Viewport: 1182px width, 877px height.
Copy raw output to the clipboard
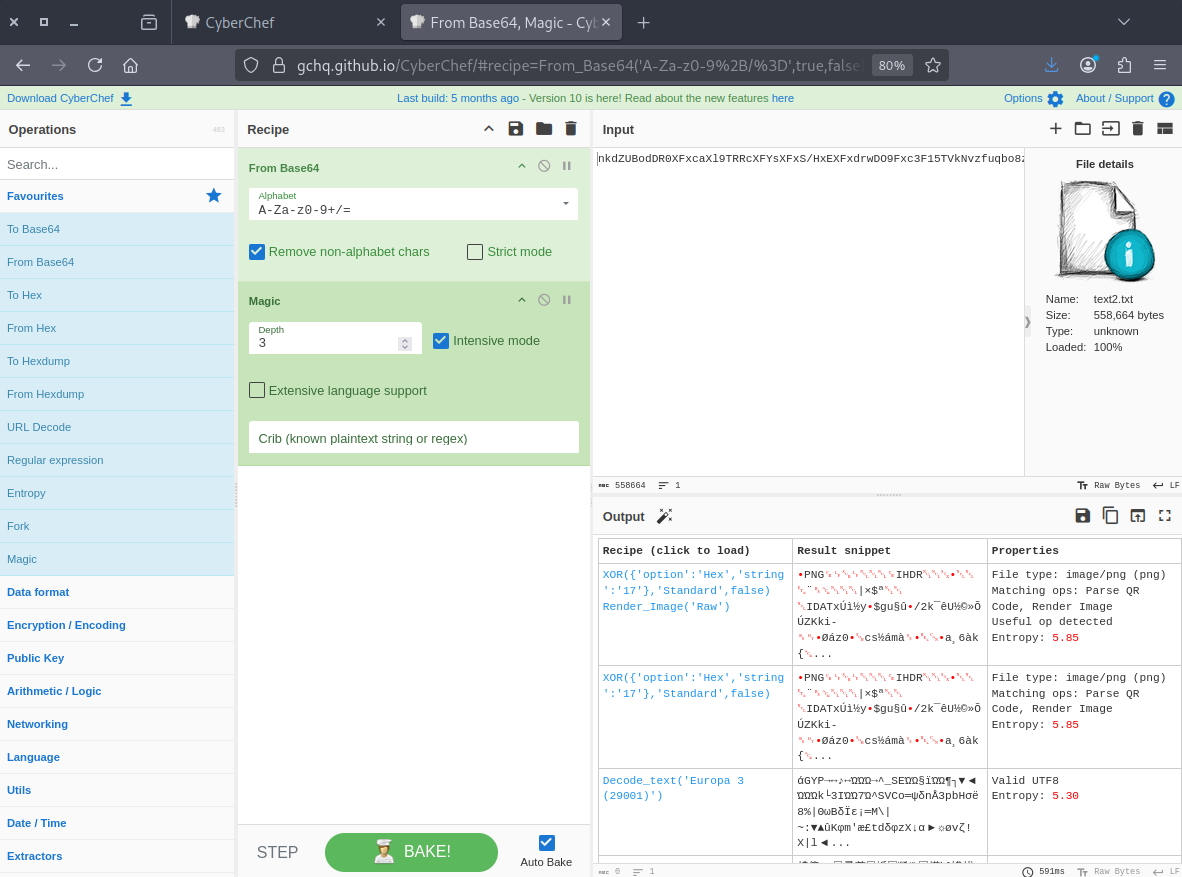pyautogui.click(x=1110, y=516)
